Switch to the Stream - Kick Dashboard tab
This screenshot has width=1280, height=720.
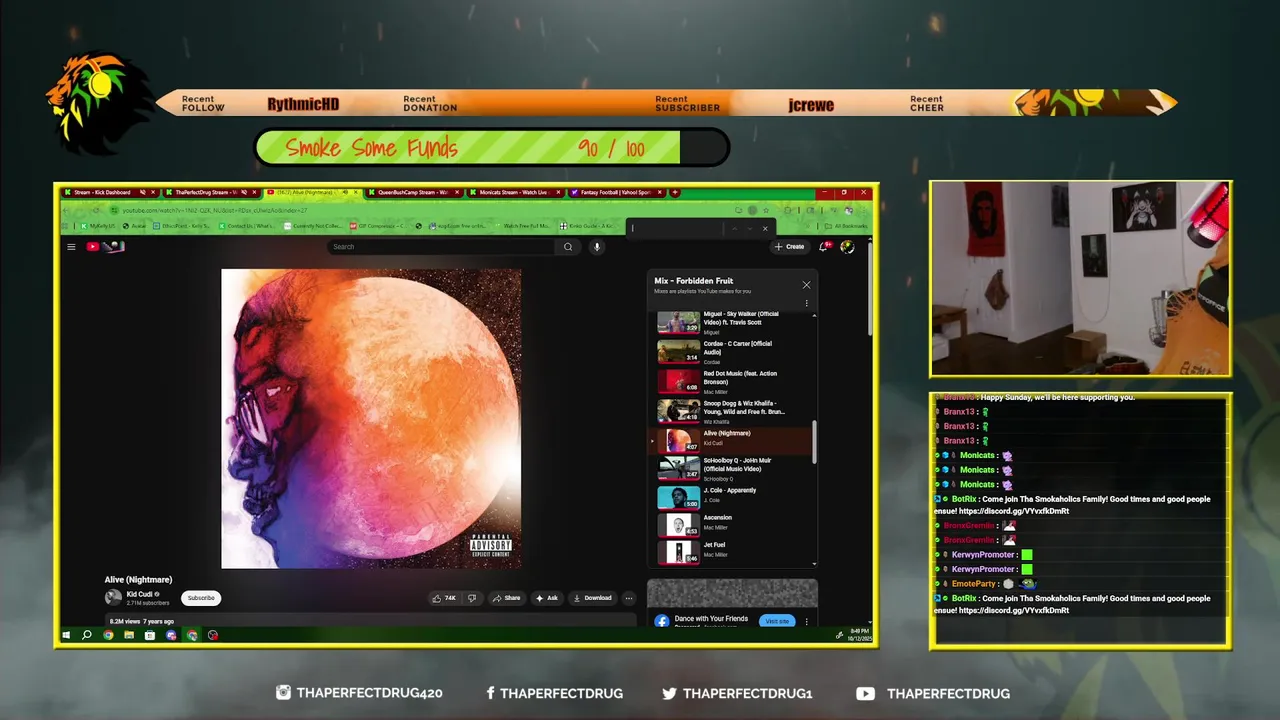point(108,192)
